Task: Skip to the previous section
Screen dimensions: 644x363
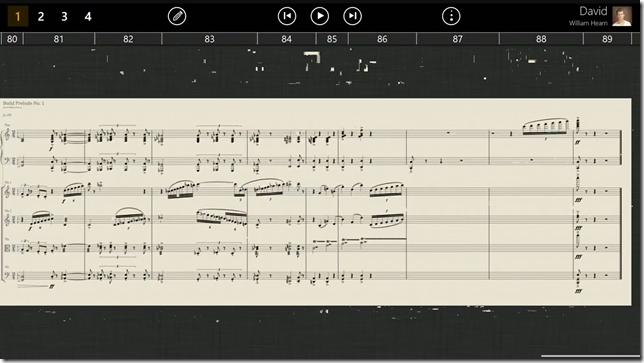Action: (287, 16)
